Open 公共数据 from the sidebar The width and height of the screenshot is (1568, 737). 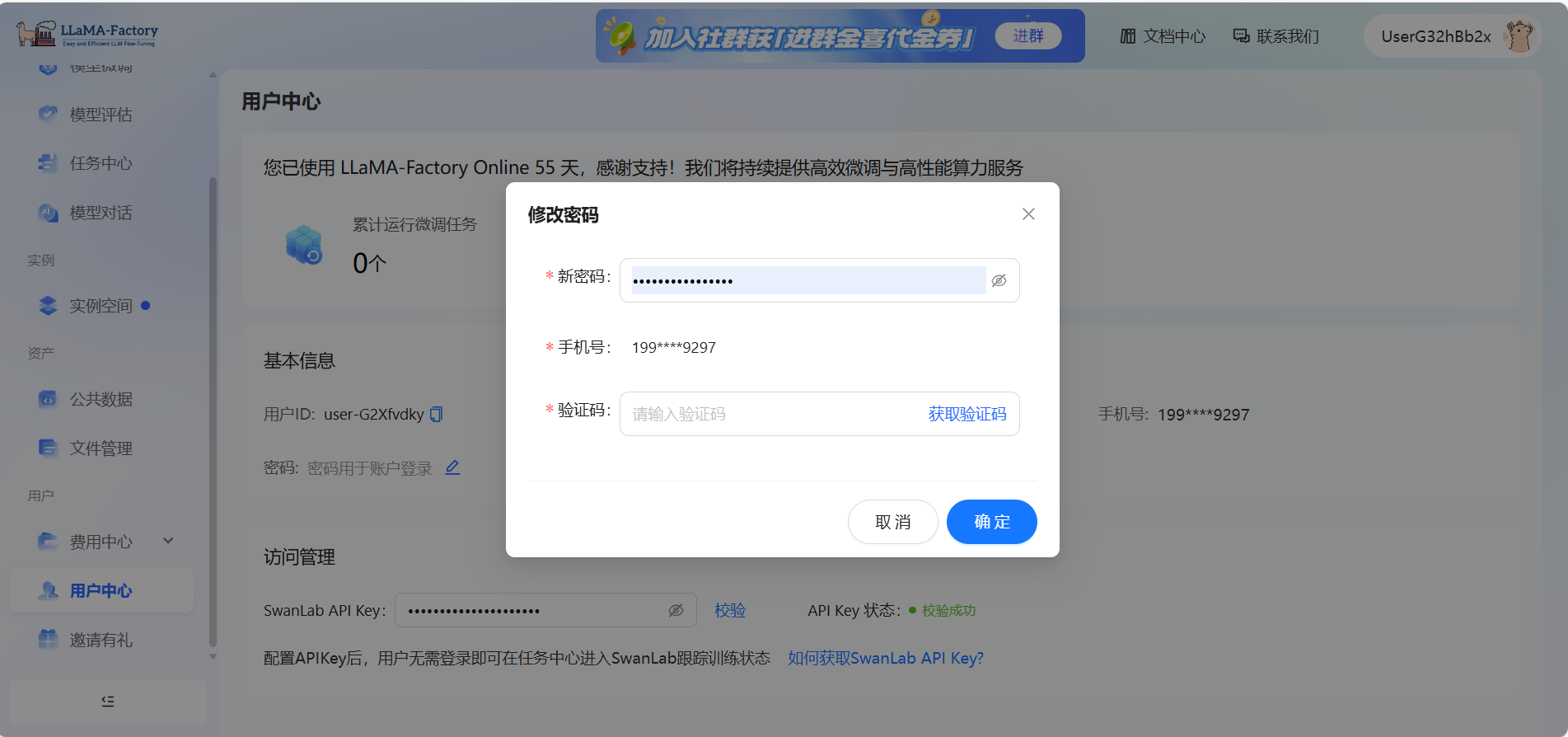coord(101,399)
